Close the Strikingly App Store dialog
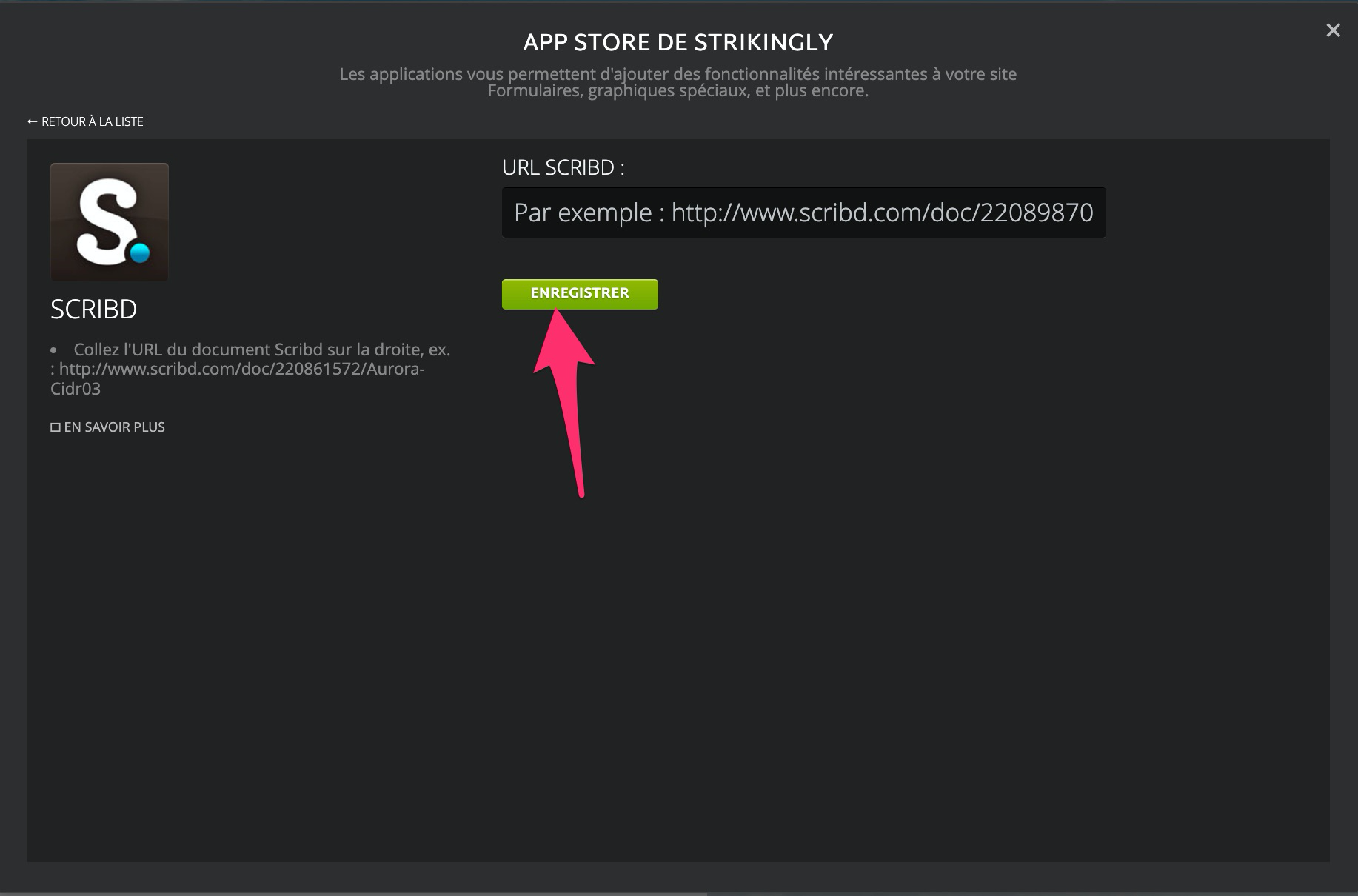Viewport: 1358px width, 896px height. (1333, 30)
